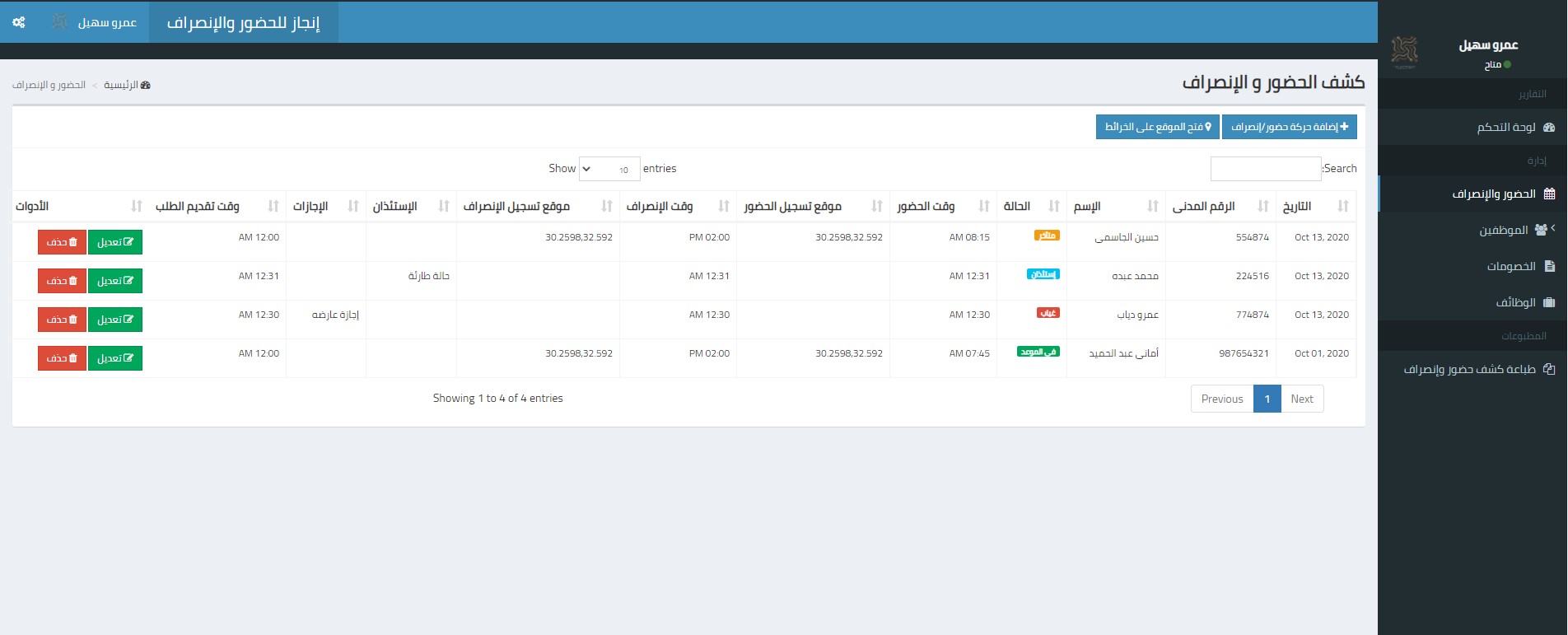1568x635 pixels.
Task: Go to Next page in pagination
Action: (x=1302, y=399)
